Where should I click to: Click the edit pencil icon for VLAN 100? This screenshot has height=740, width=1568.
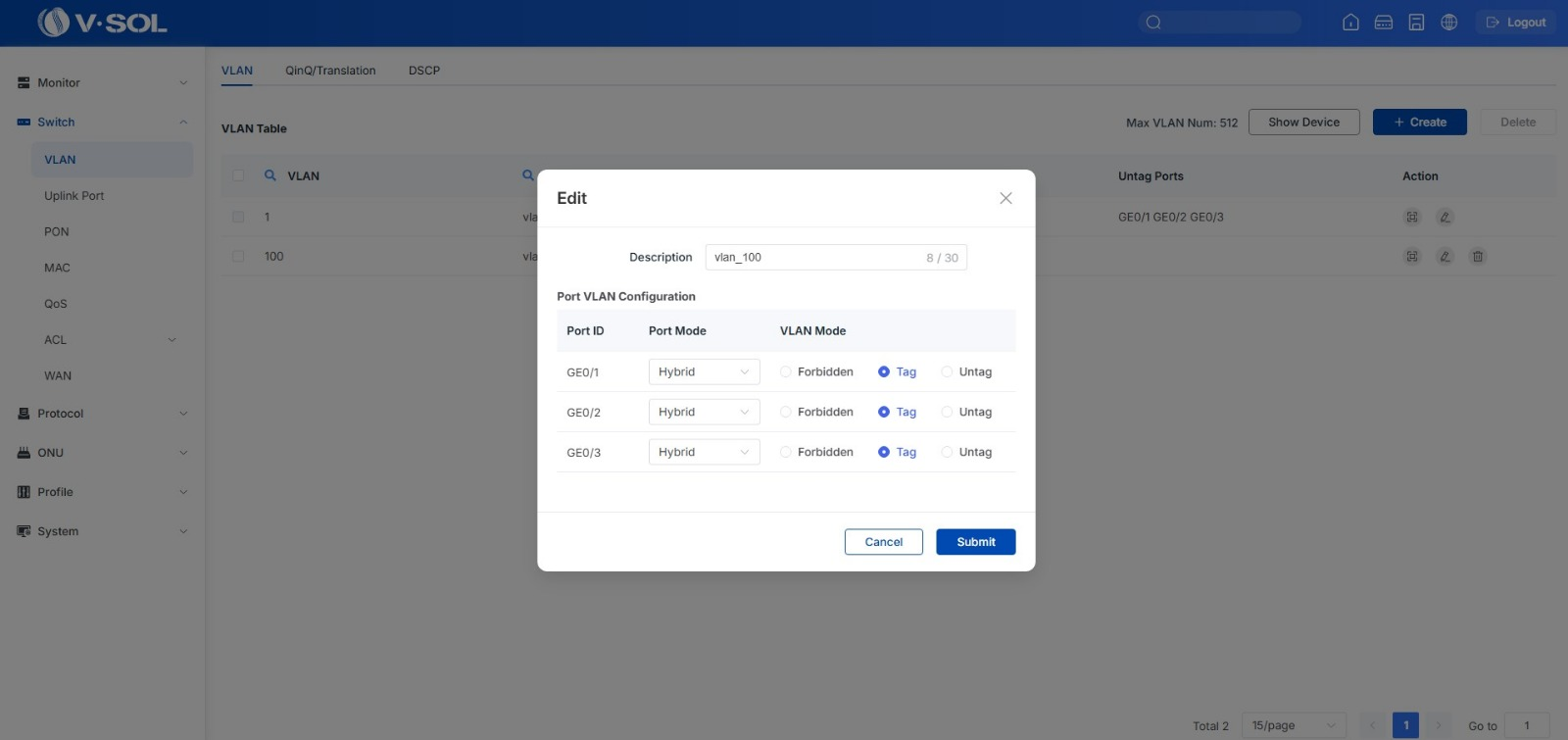(x=1445, y=256)
